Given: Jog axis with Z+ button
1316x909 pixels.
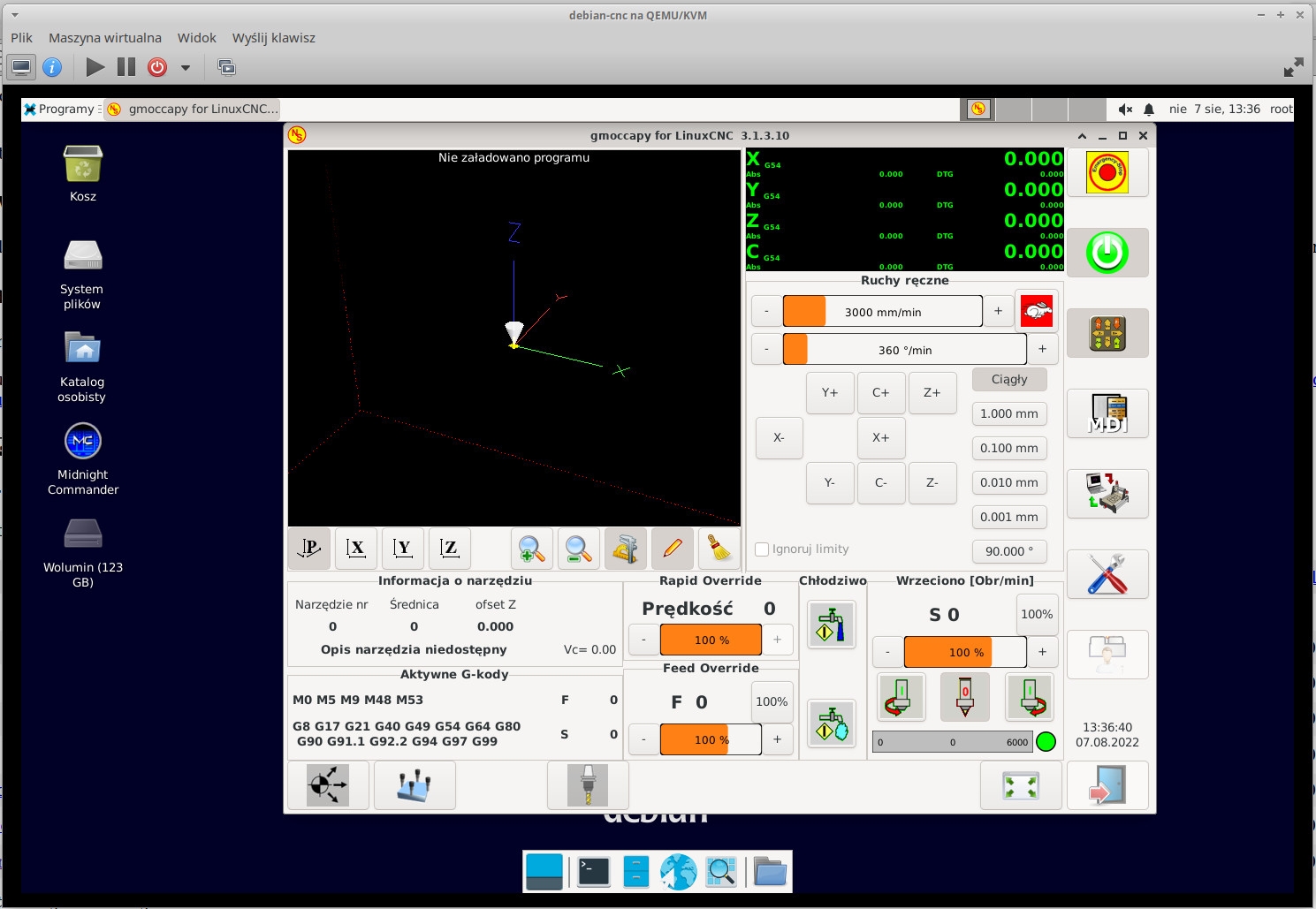Looking at the screenshot, I should (932, 393).
